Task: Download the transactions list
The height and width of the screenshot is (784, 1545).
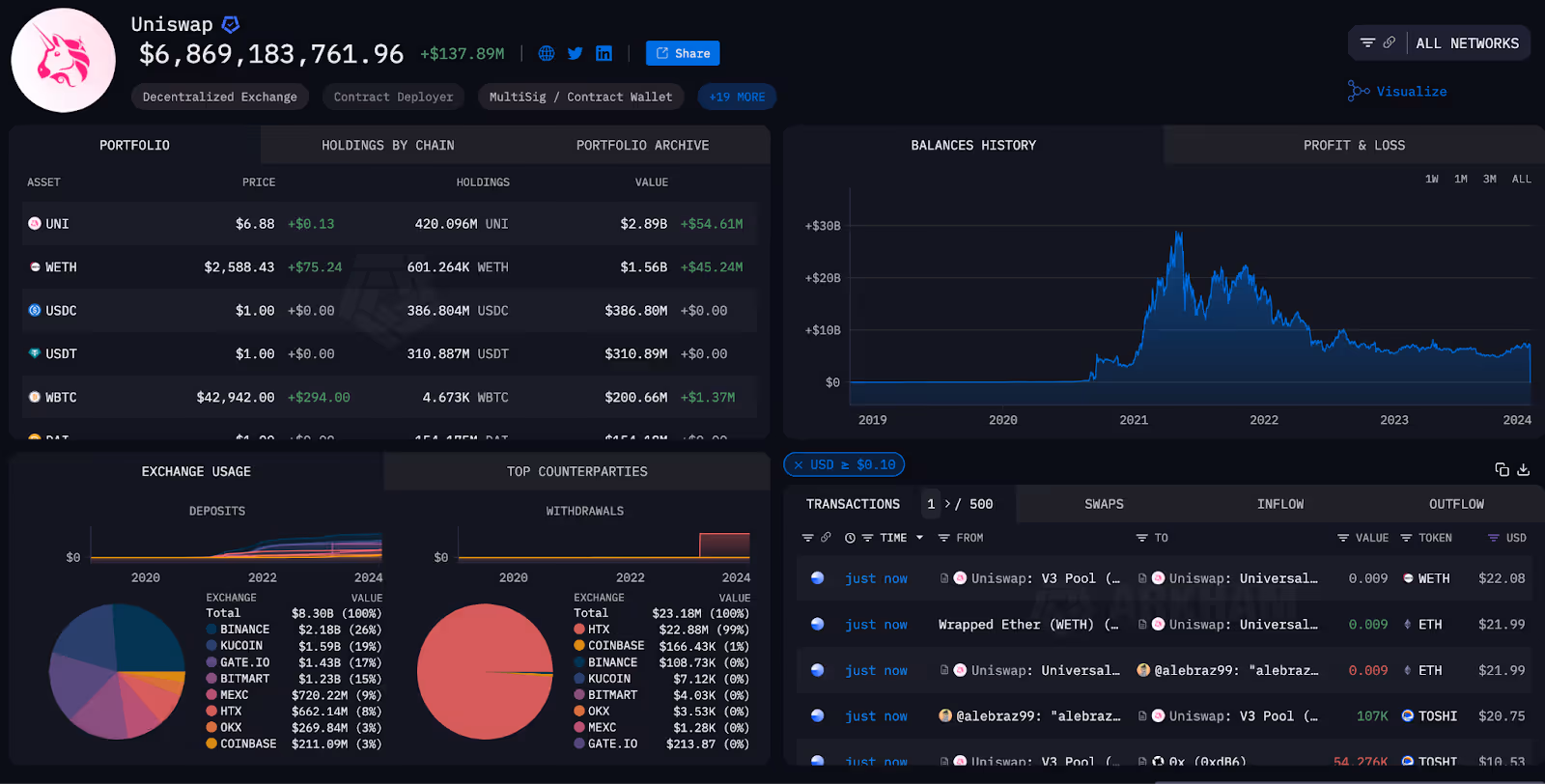Action: [1524, 469]
